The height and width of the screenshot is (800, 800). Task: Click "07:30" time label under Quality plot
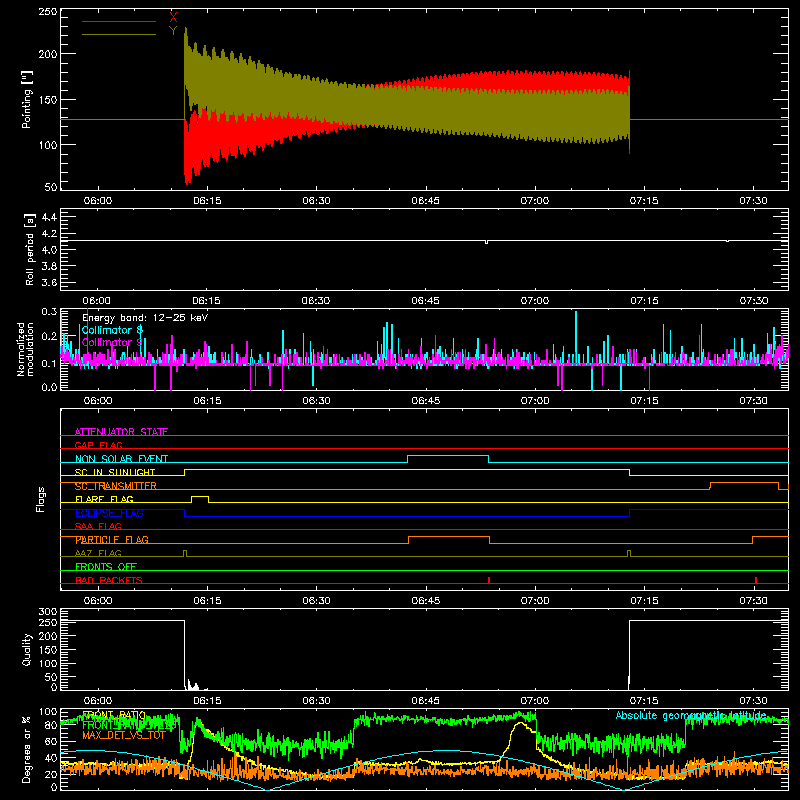point(753,701)
